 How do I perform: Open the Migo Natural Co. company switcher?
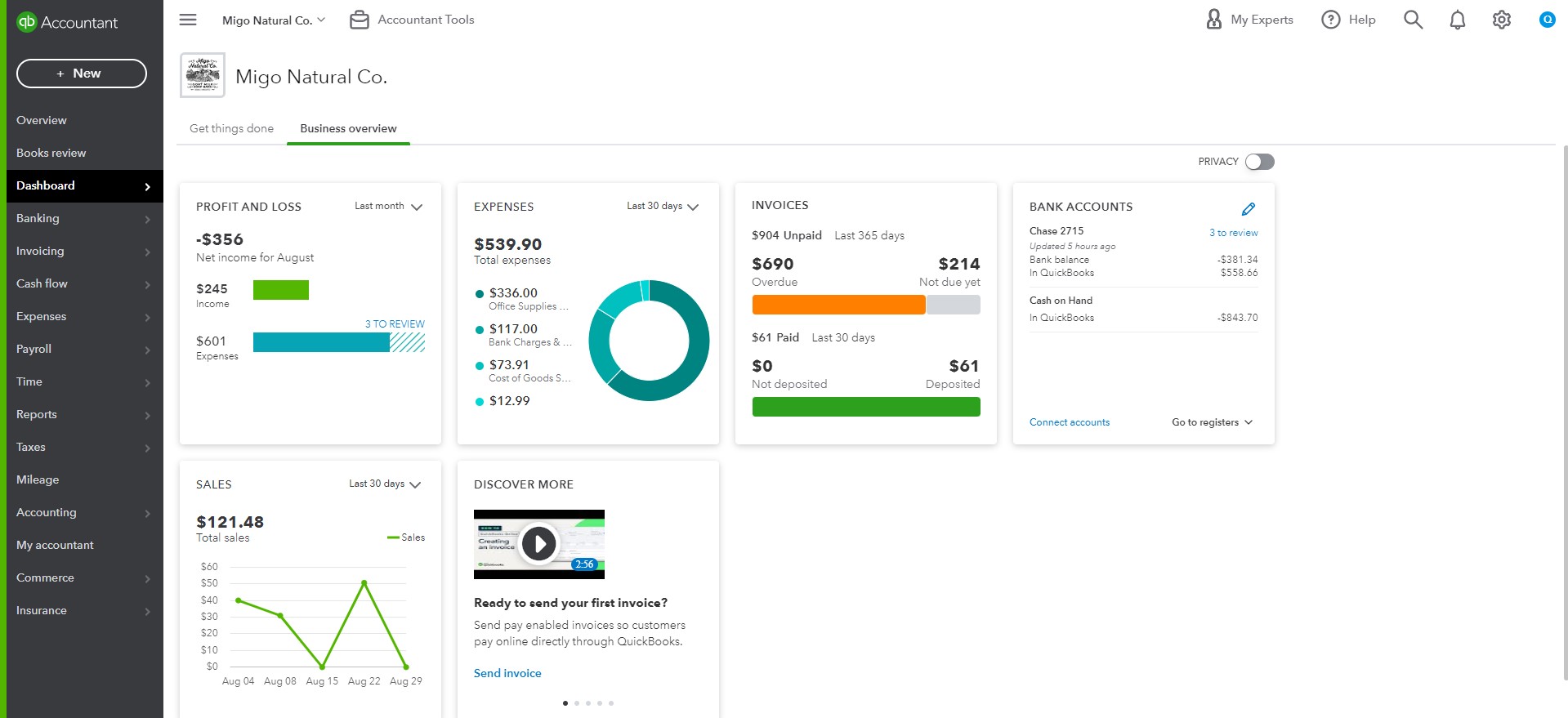(273, 20)
